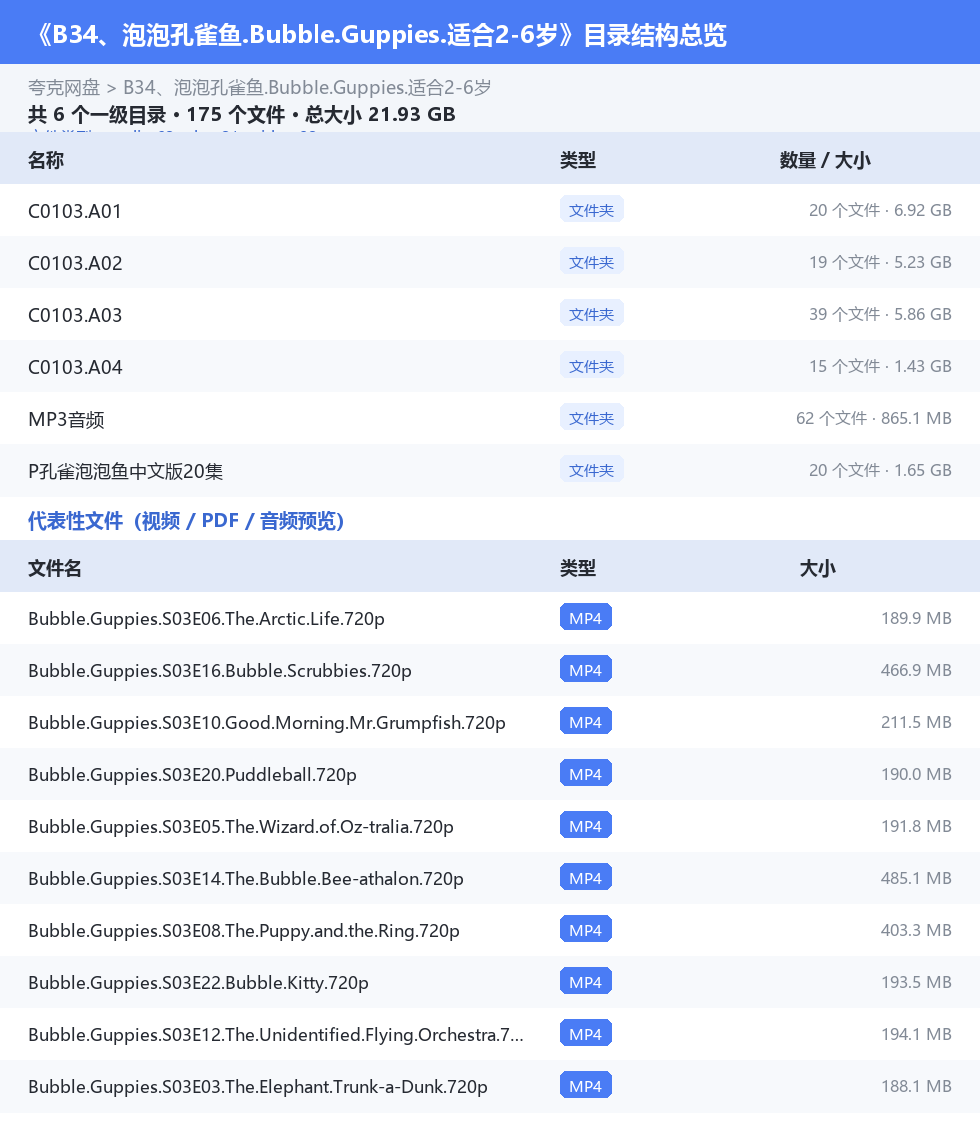Viewport: 980px width, 1144px height.
Task: Select the 20 个文件 · 6.92 GB cell
Action: coord(880,210)
